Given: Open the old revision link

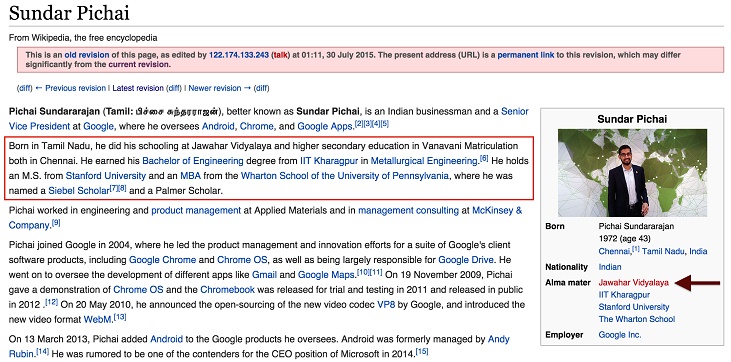Looking at the screenshot, I should pos(87,55).
